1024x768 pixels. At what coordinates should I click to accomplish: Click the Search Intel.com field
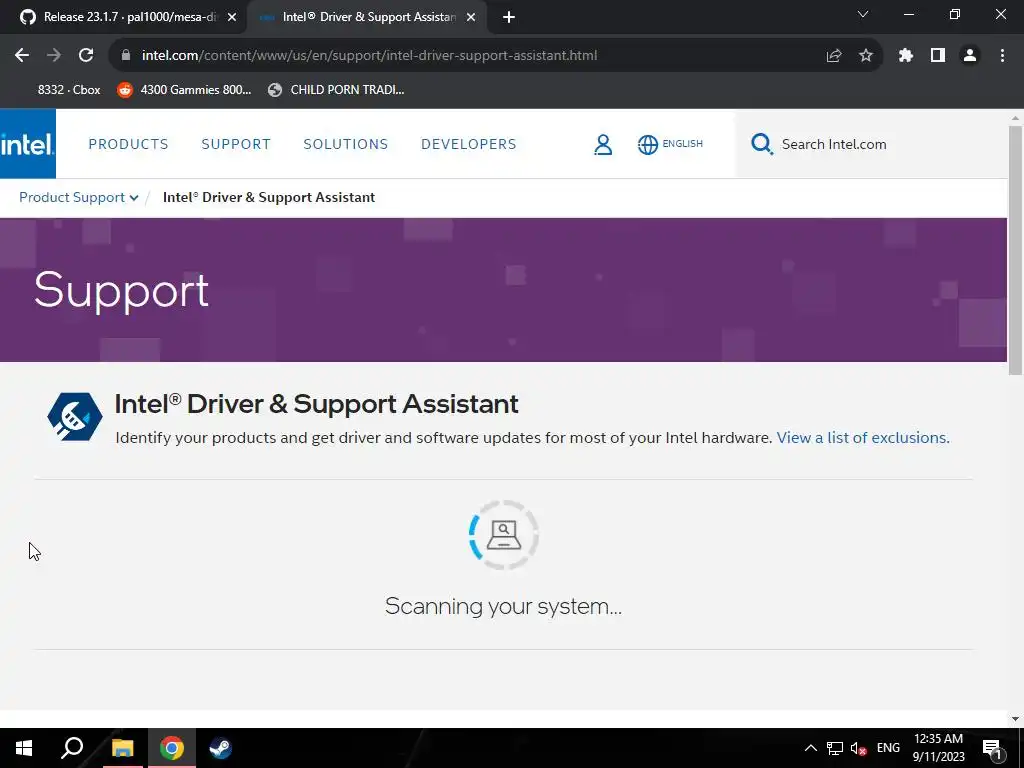878,144
